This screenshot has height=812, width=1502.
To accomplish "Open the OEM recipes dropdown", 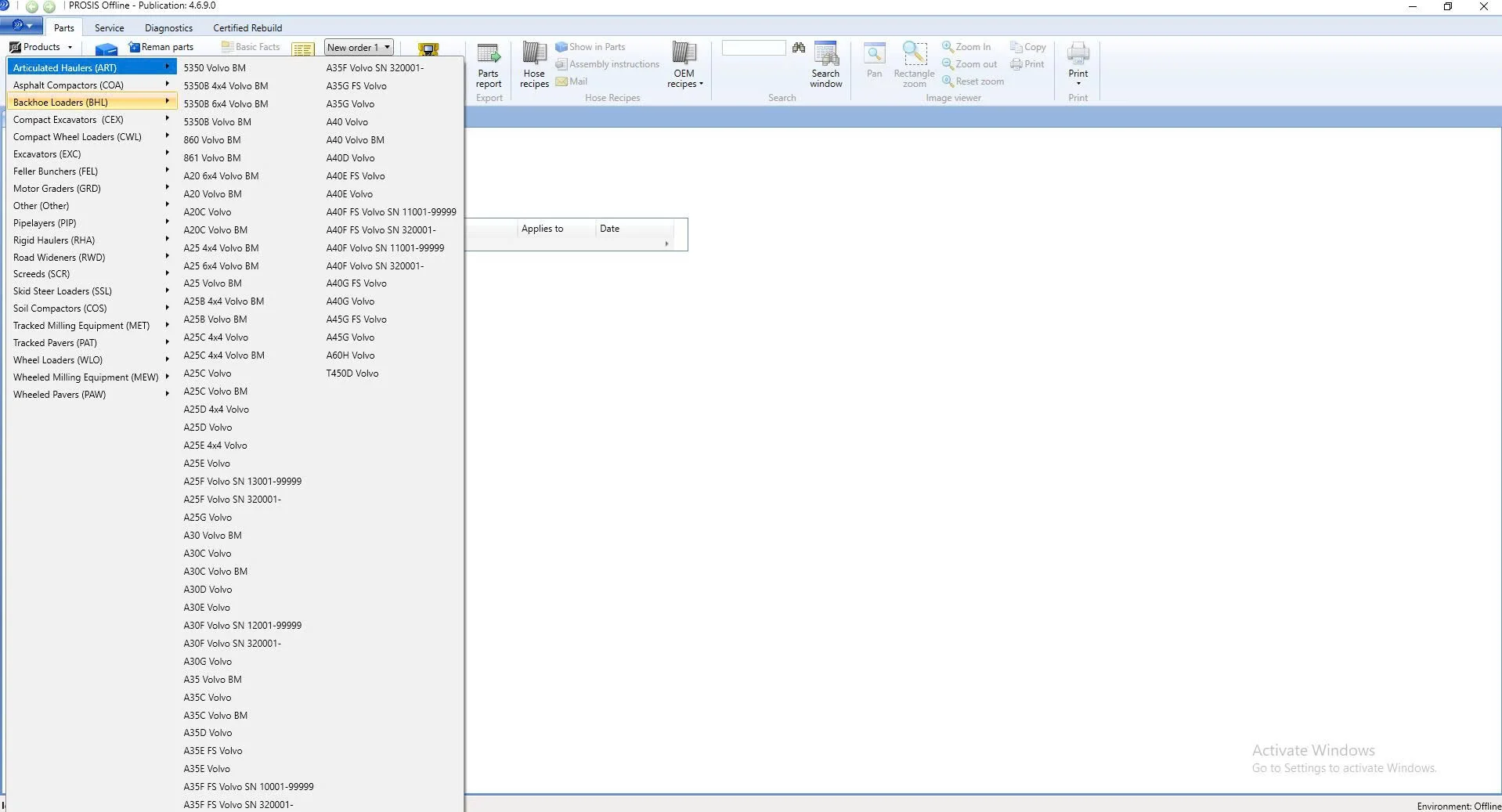I will (684, 65).
